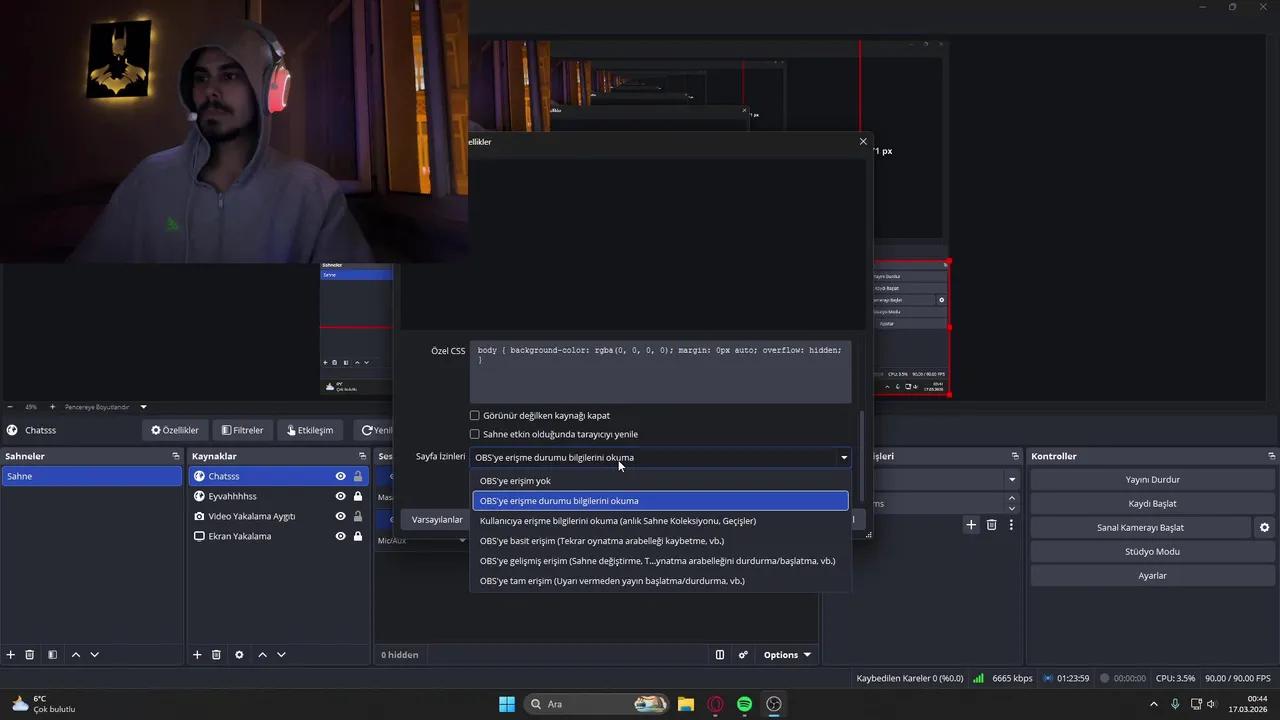Image resolution: width=1280 pixels, height=720 pixels.
Task: Enable Stüdyo Modu
Action: [1152, 552]
